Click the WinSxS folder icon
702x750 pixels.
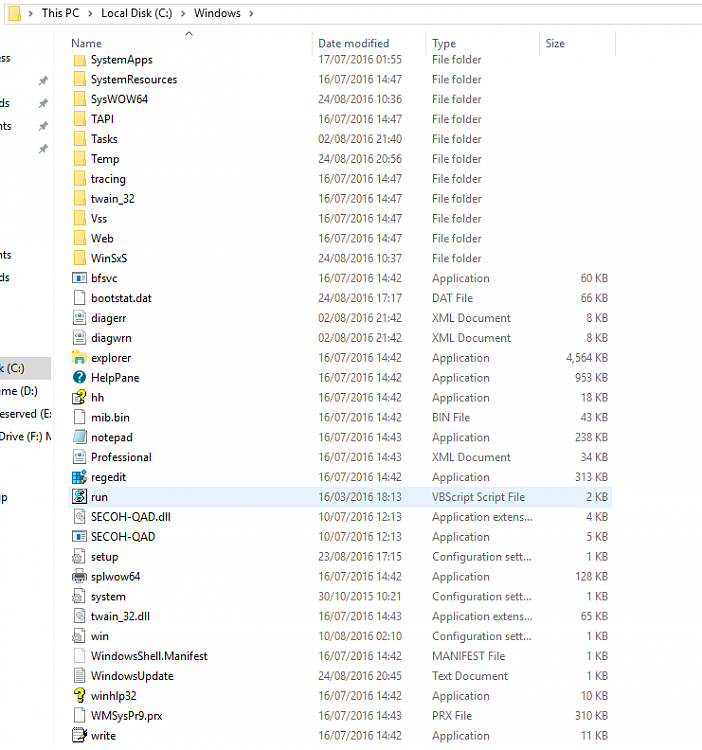80,258
